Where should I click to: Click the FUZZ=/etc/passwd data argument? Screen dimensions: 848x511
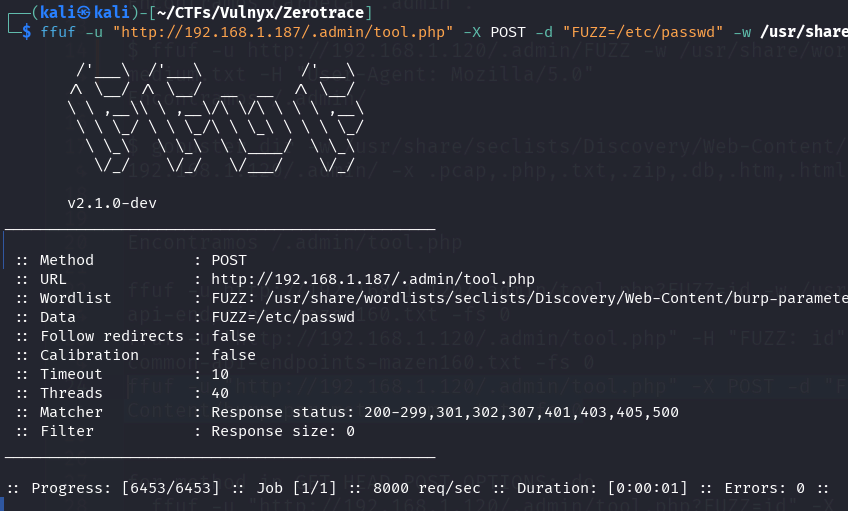[x=643, y=32]
